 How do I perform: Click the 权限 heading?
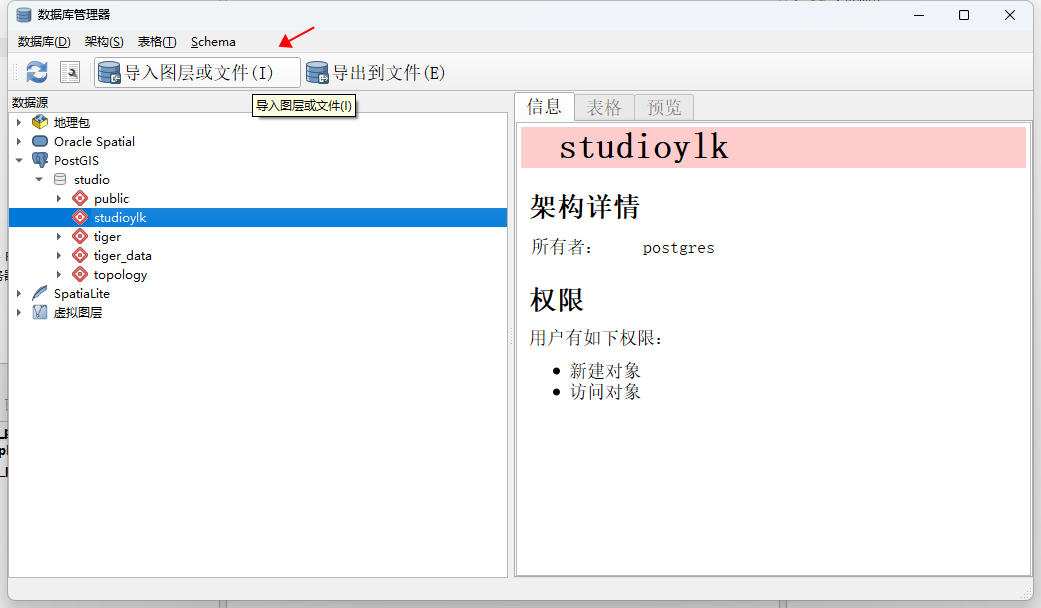[x=556, y=300]
